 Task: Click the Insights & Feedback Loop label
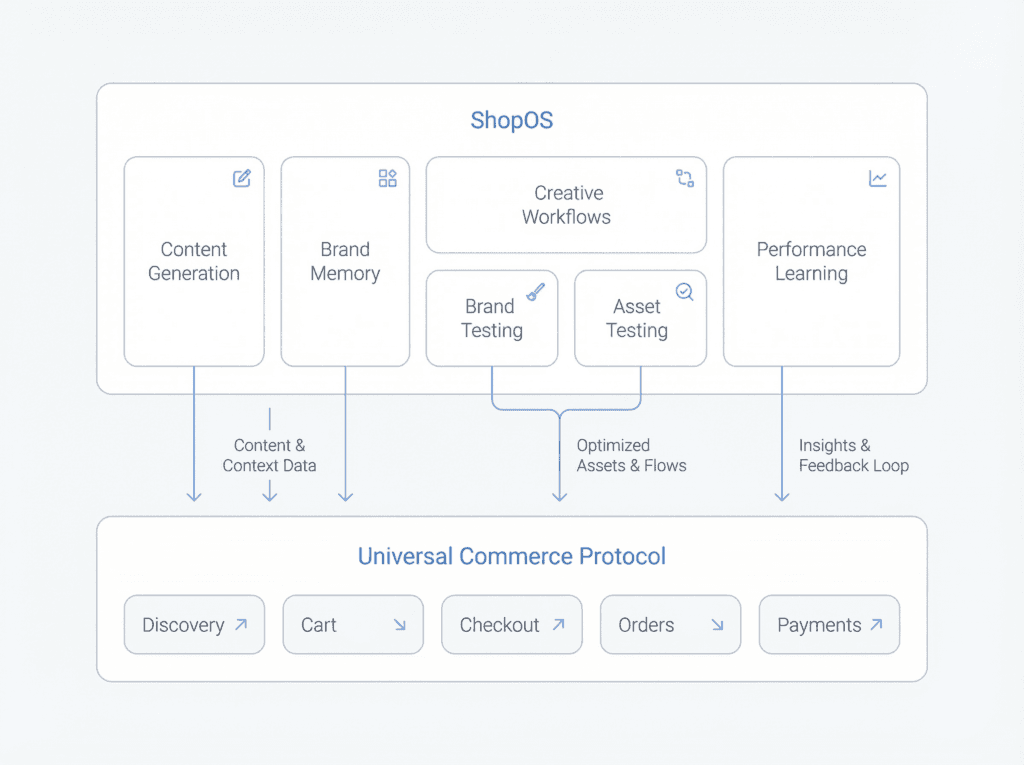coord(854,455)
